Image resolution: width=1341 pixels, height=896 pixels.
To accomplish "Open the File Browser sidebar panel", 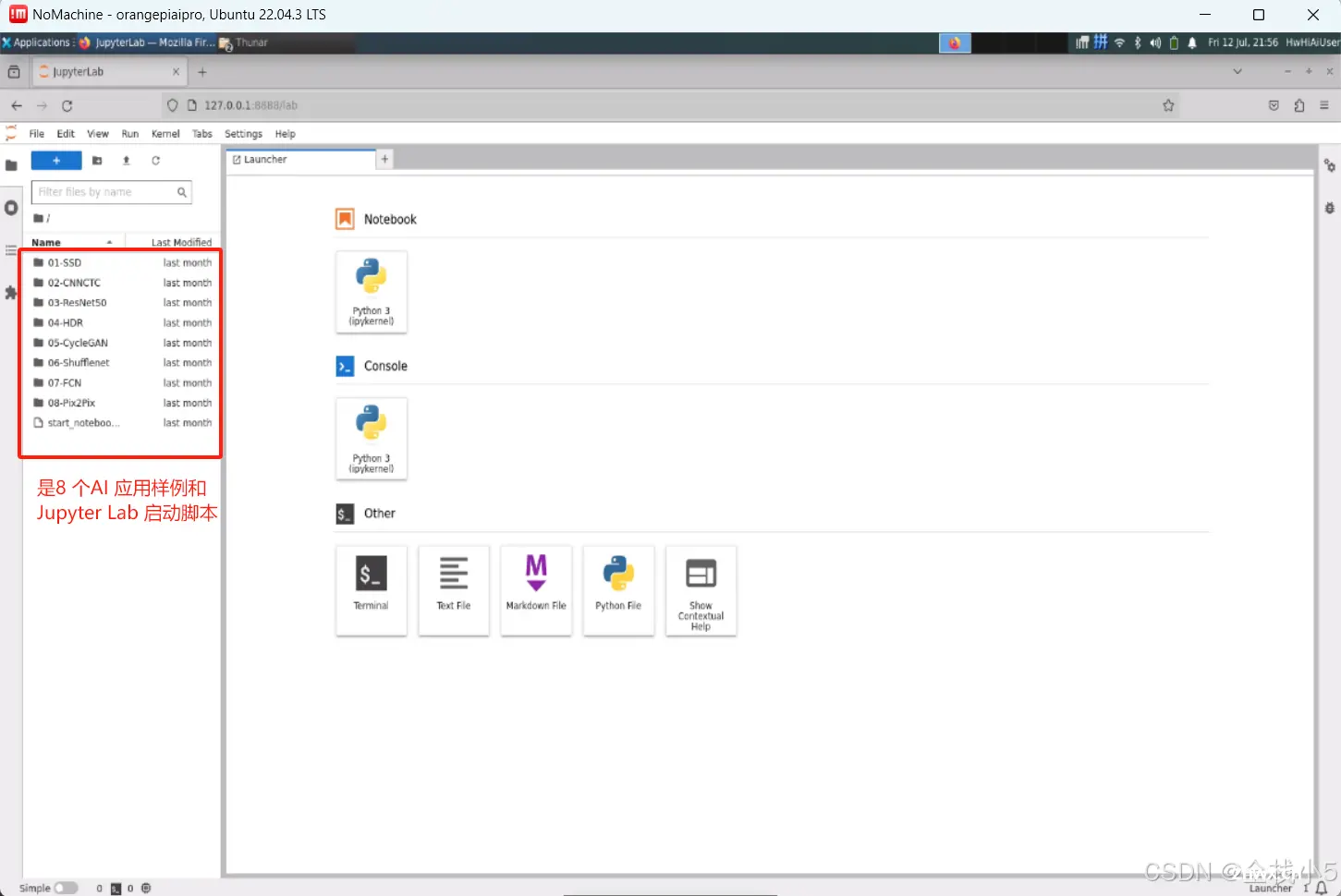I will [x=11, y=165].
